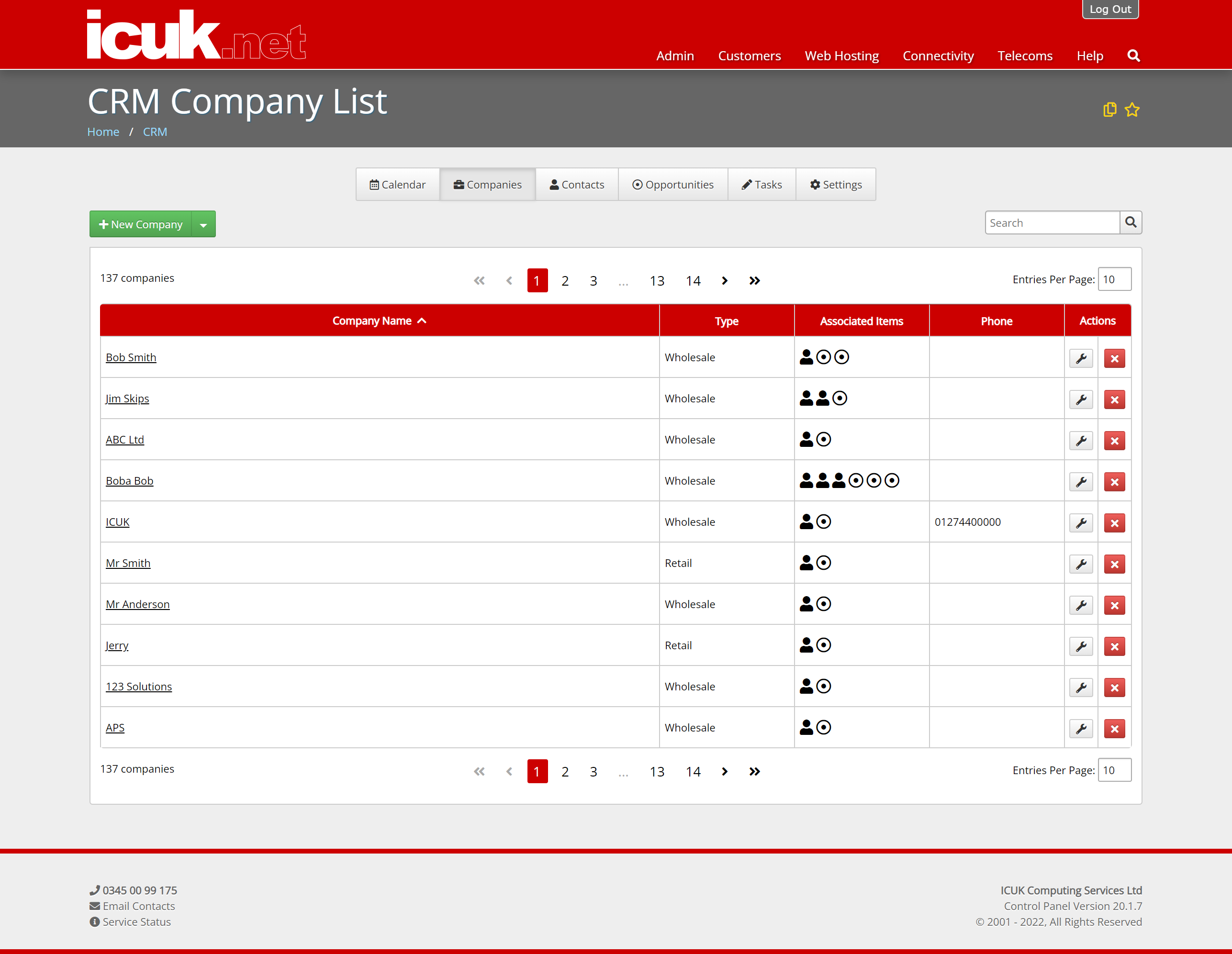This screenshot has width=1232, height=954.
Task: Click the favourite star icon in header
Action: click(1131, 110)
